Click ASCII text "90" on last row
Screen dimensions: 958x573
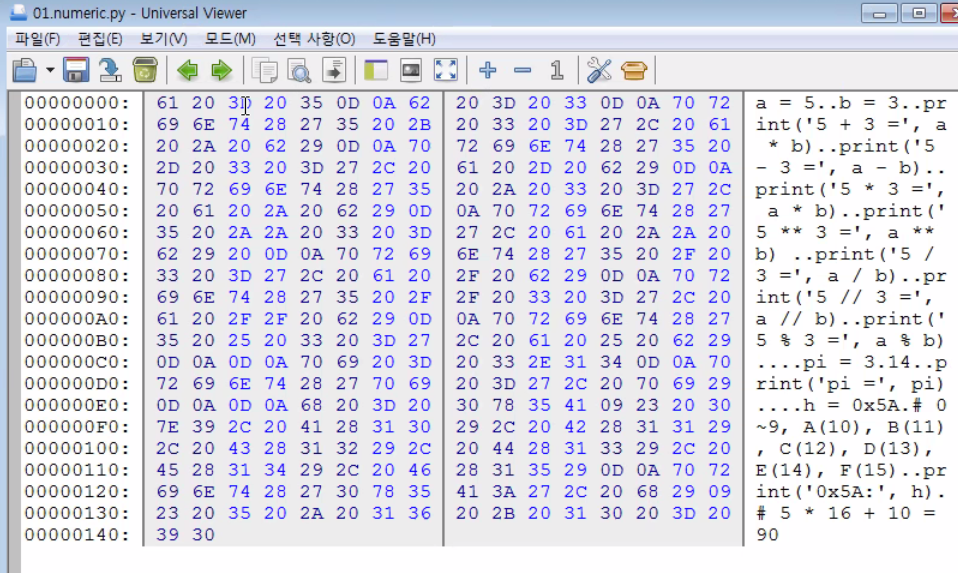tap(767, 535)
